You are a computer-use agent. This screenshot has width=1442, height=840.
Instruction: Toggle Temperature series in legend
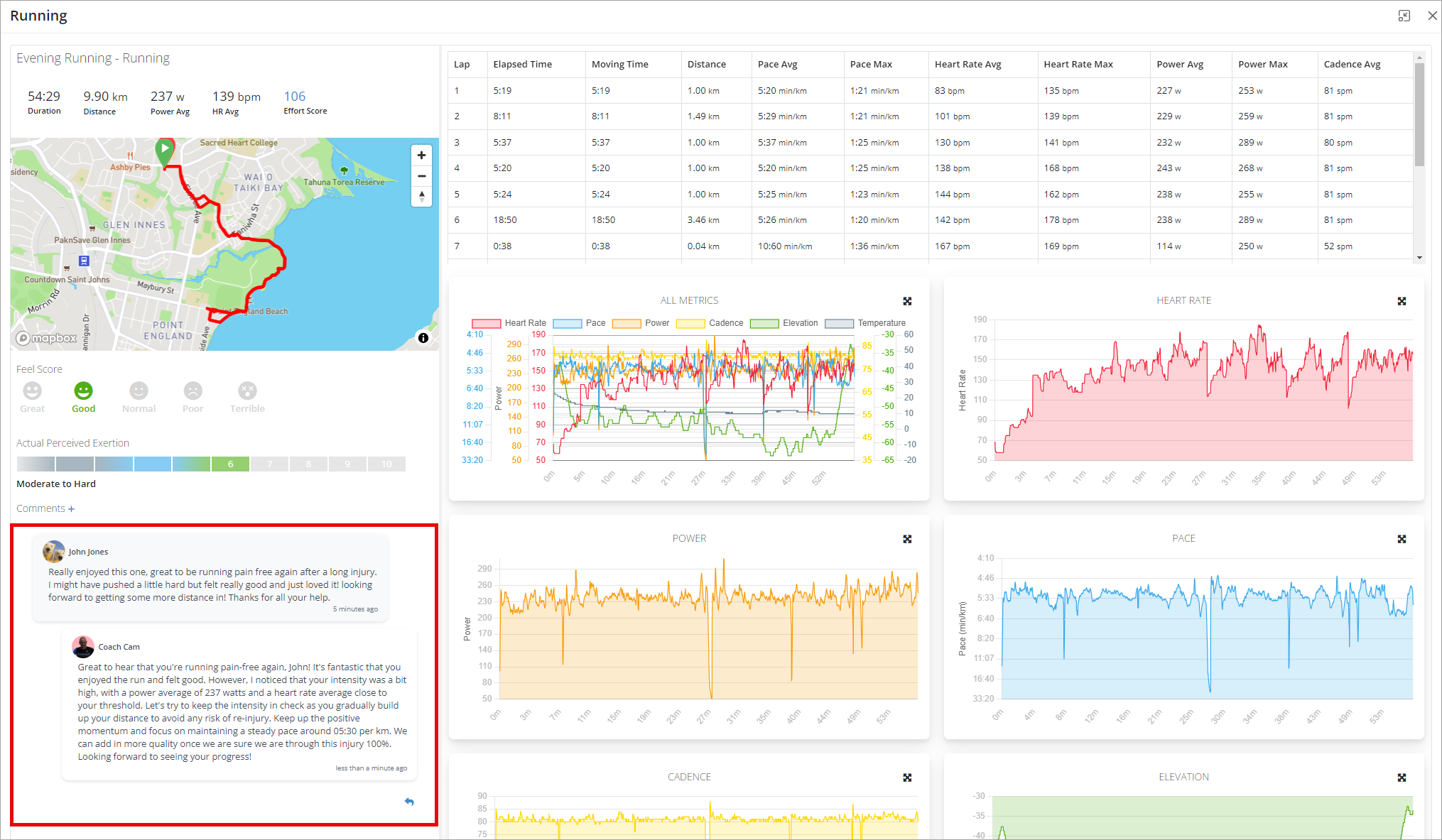click(x=865, y=323)
